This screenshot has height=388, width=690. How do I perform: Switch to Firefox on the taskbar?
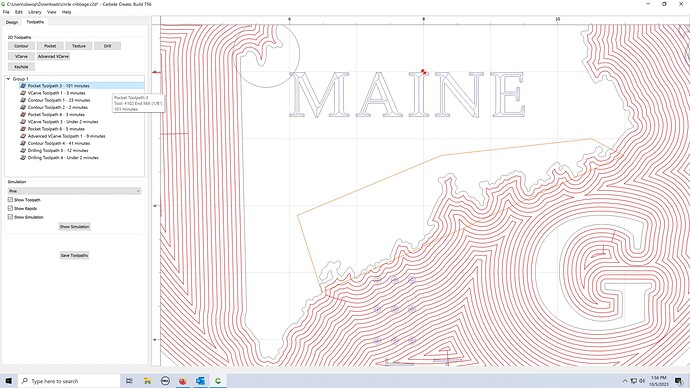(x=183, y=381)
